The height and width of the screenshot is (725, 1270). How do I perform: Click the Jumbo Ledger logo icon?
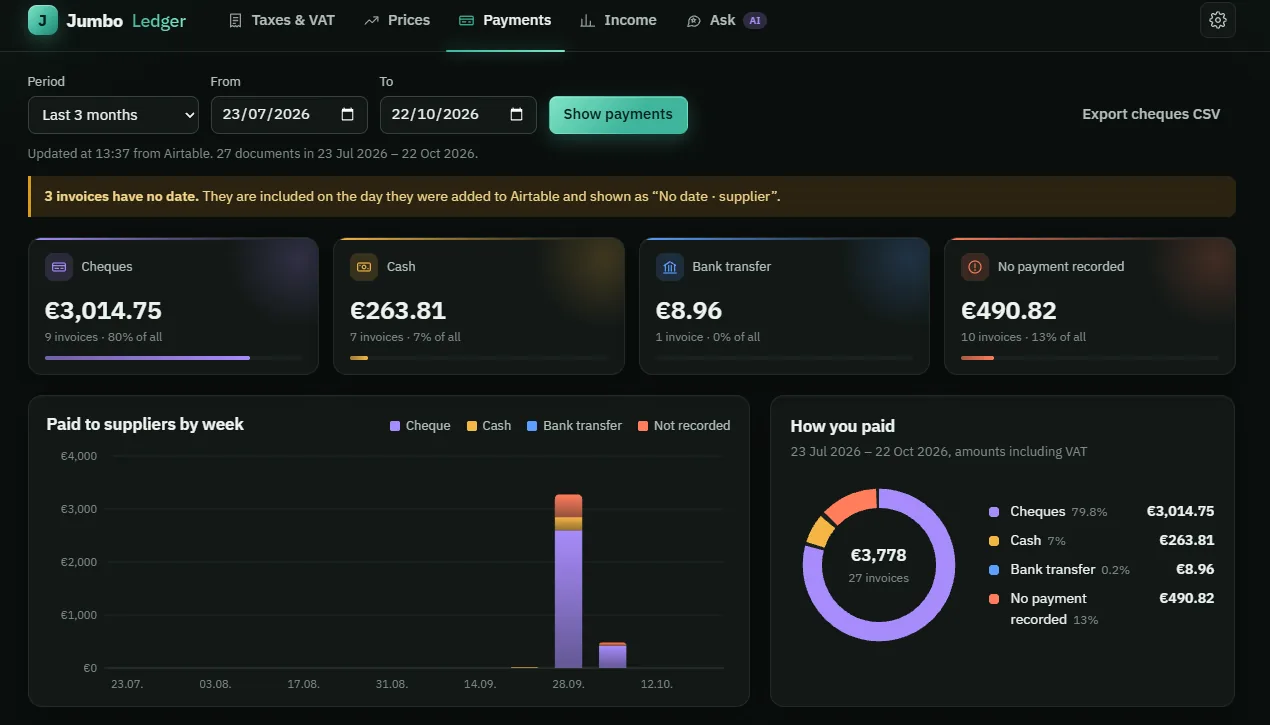click(43, 20)
